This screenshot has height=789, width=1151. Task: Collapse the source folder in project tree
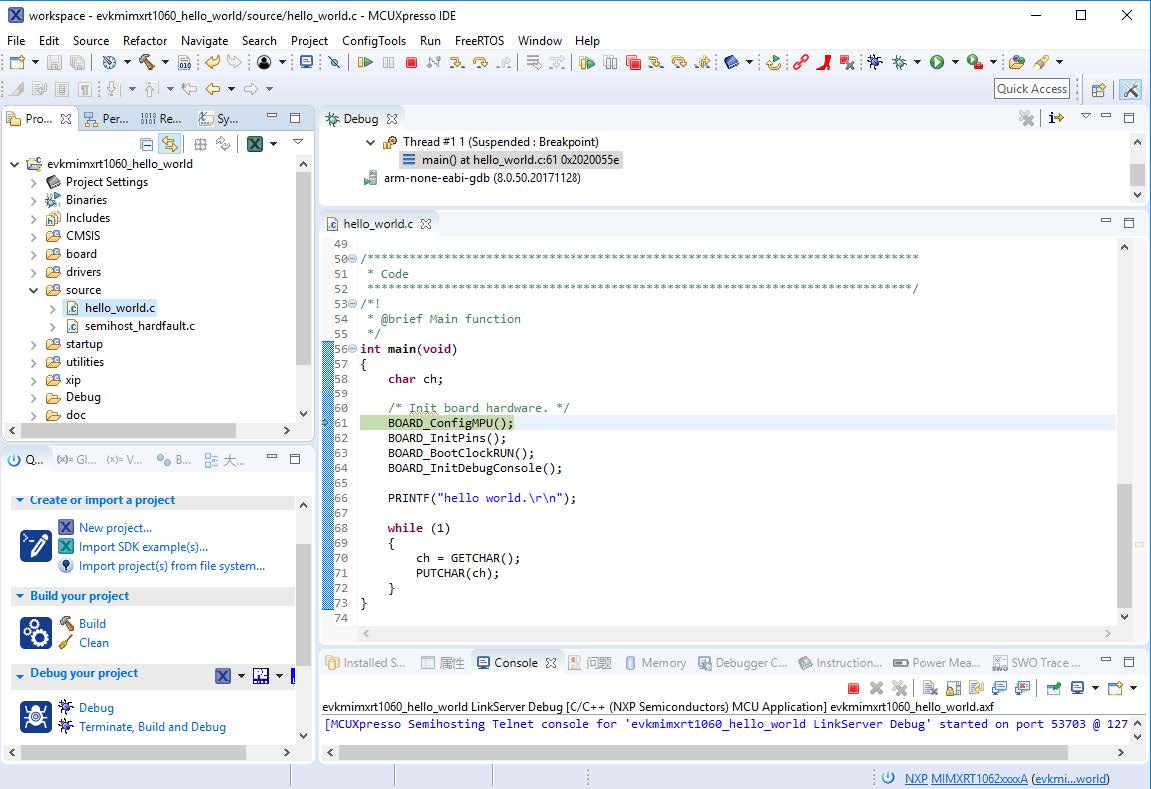[34, 290]
